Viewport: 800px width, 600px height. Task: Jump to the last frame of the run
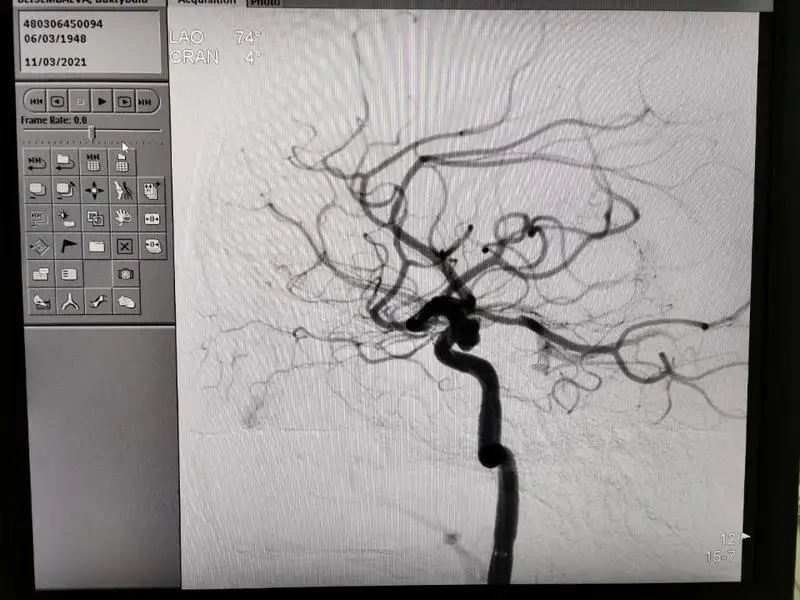145,102
